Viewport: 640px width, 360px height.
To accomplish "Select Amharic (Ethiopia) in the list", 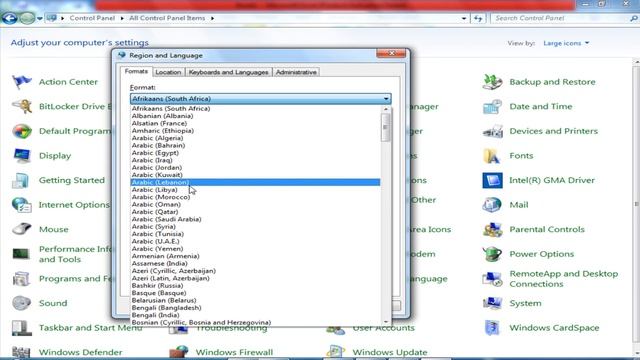I will [x=255, y=131].
